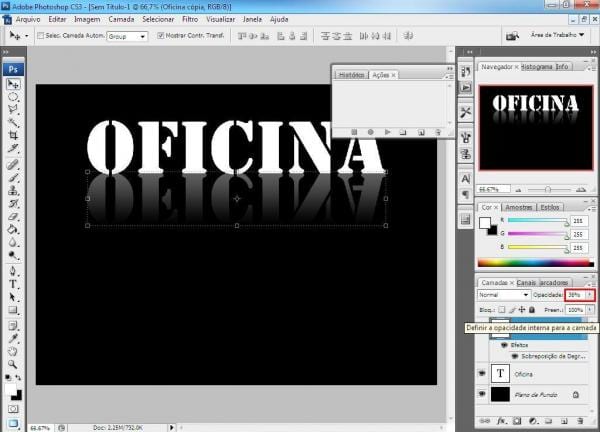Click the Actions panel play button
This screenshot has height=432, width=600.
point(387,132)
